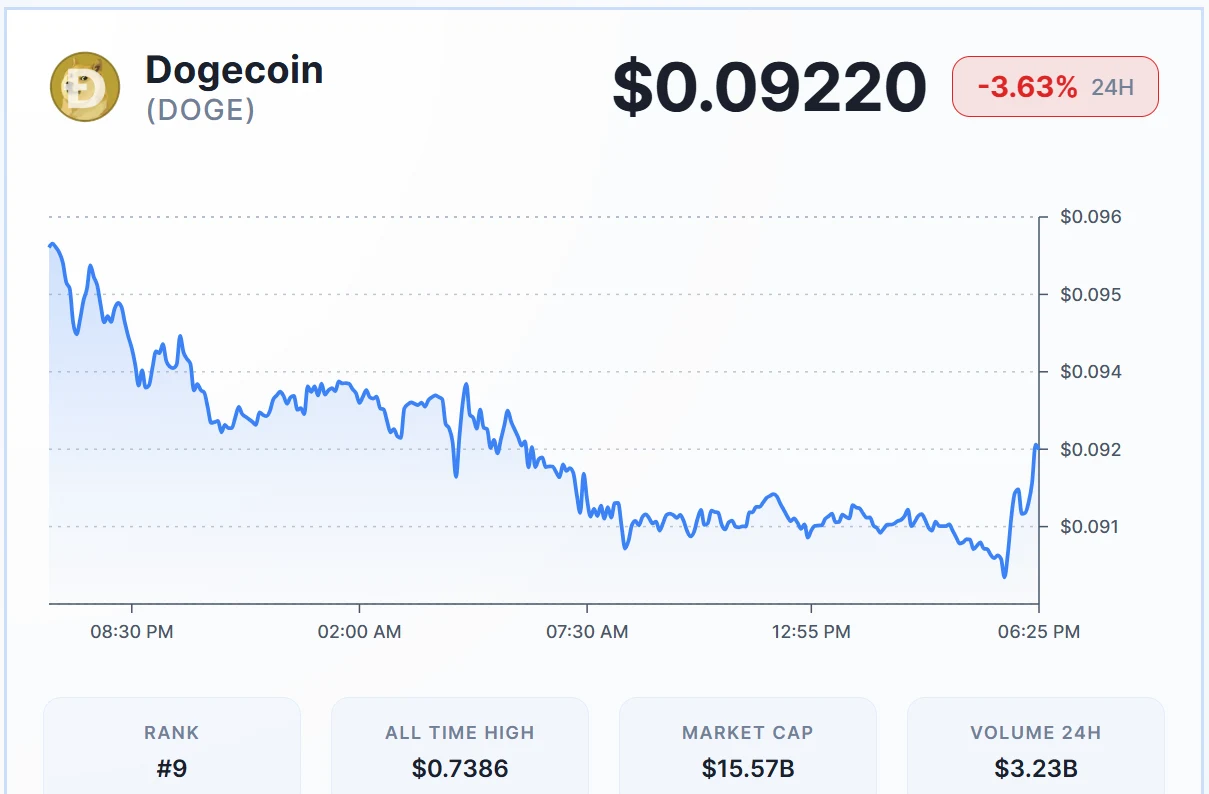Click the $0.09220 current price
The image size is (1209, 794).
click(769, 87)
